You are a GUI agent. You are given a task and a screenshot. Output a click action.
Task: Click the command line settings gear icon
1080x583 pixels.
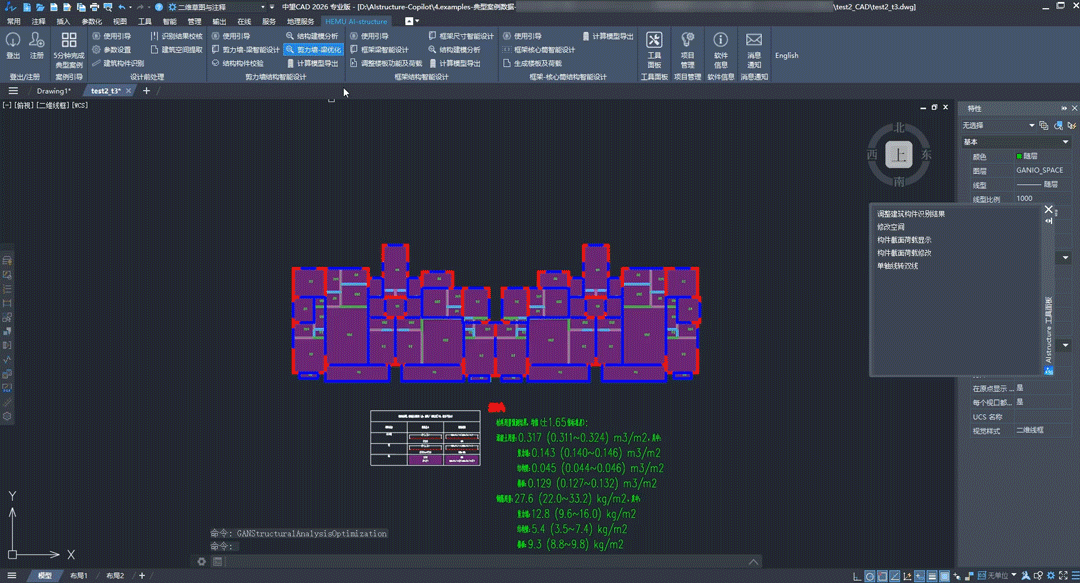coord(202,562)
